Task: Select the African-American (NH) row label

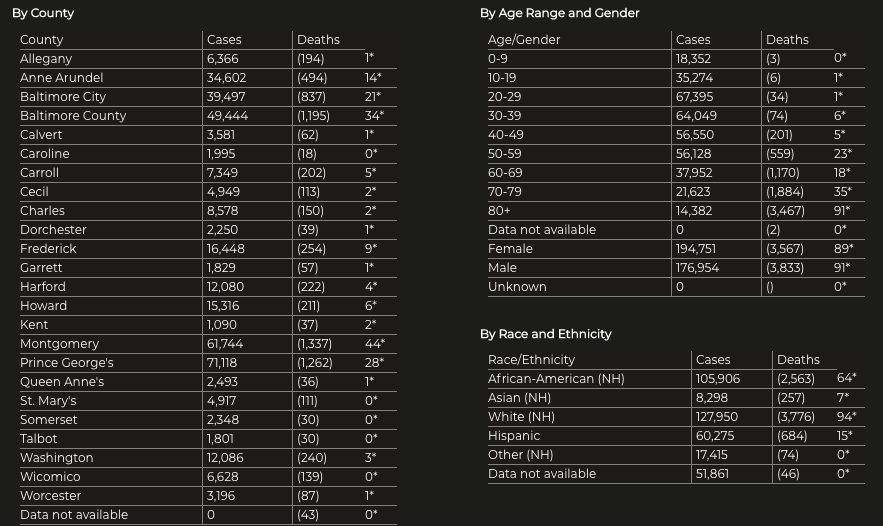Action: (x=555, y=379)
